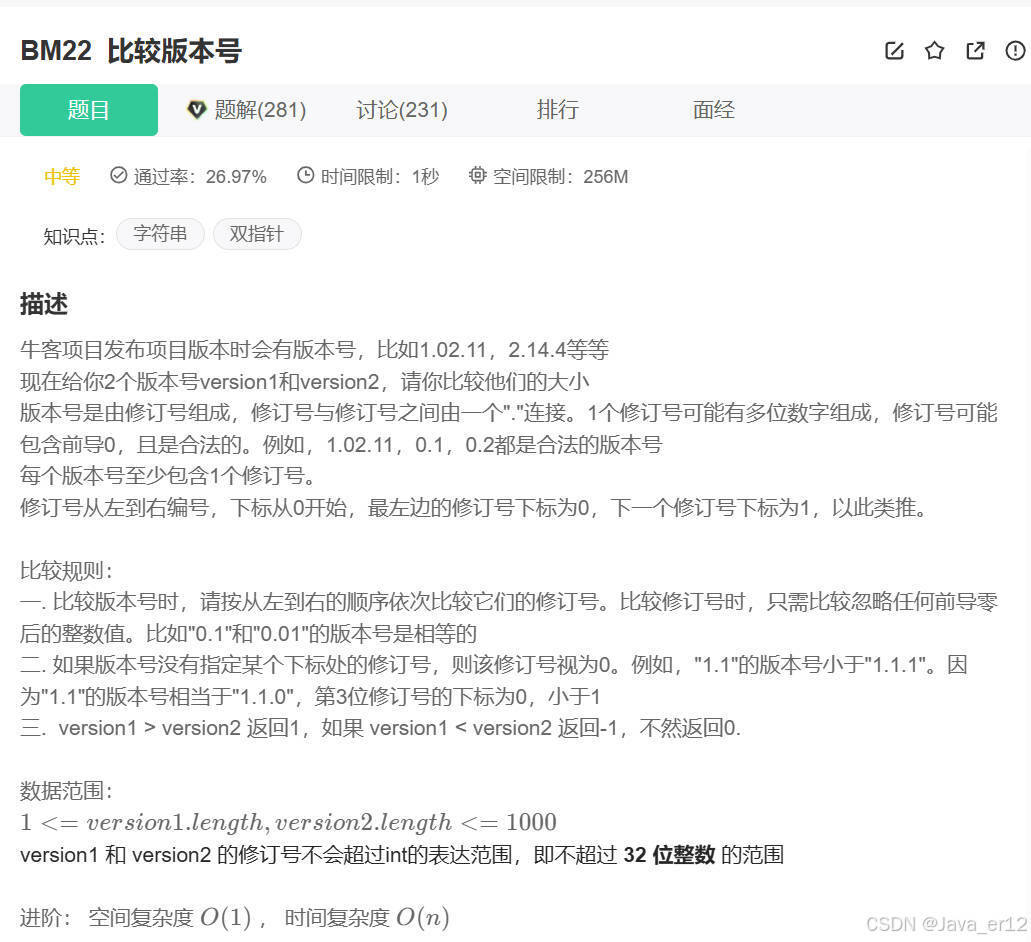Screen dimensions: 1031x942
Task: Click the CSDN @Java_er12 watermark link
Action: click(945, 924)
